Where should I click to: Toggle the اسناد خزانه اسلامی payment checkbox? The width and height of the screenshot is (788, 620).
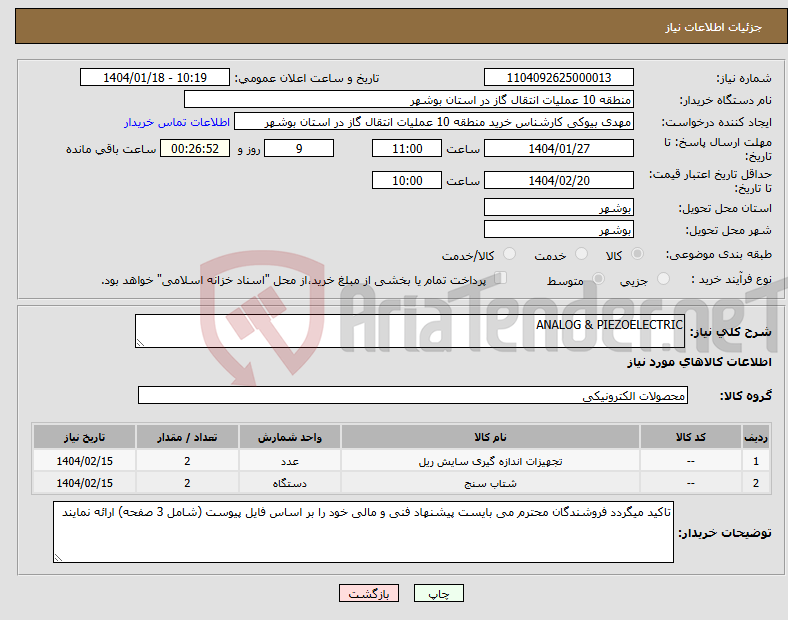click(x=500, y=278)
